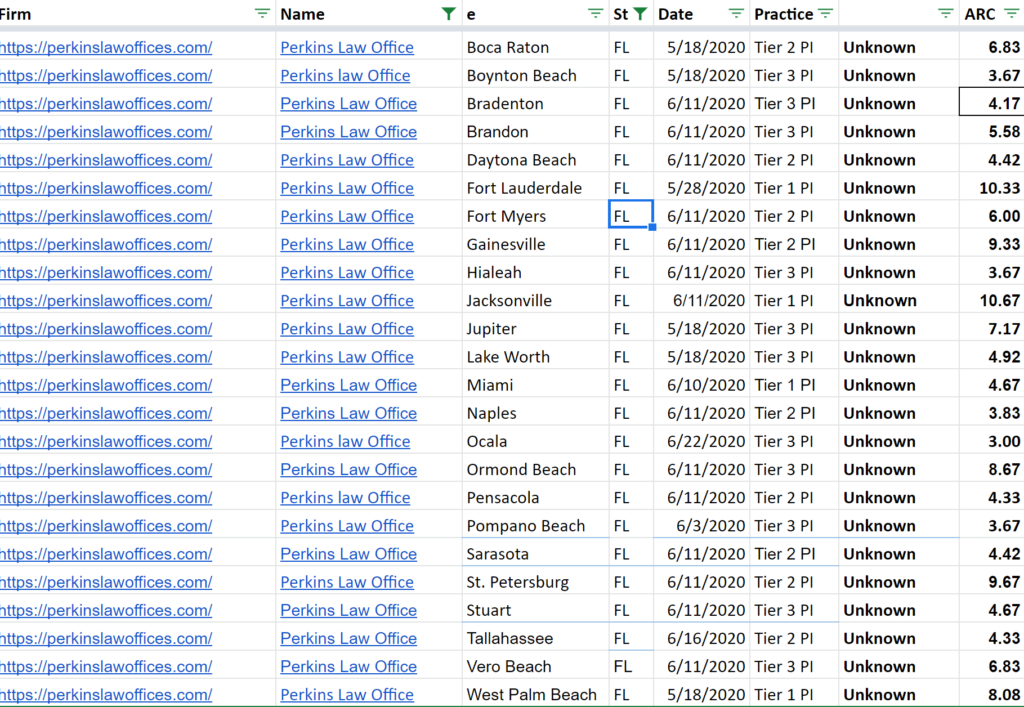Select the 'Pompano Beach' cell
1024x707 pixels.
(536, 526)
